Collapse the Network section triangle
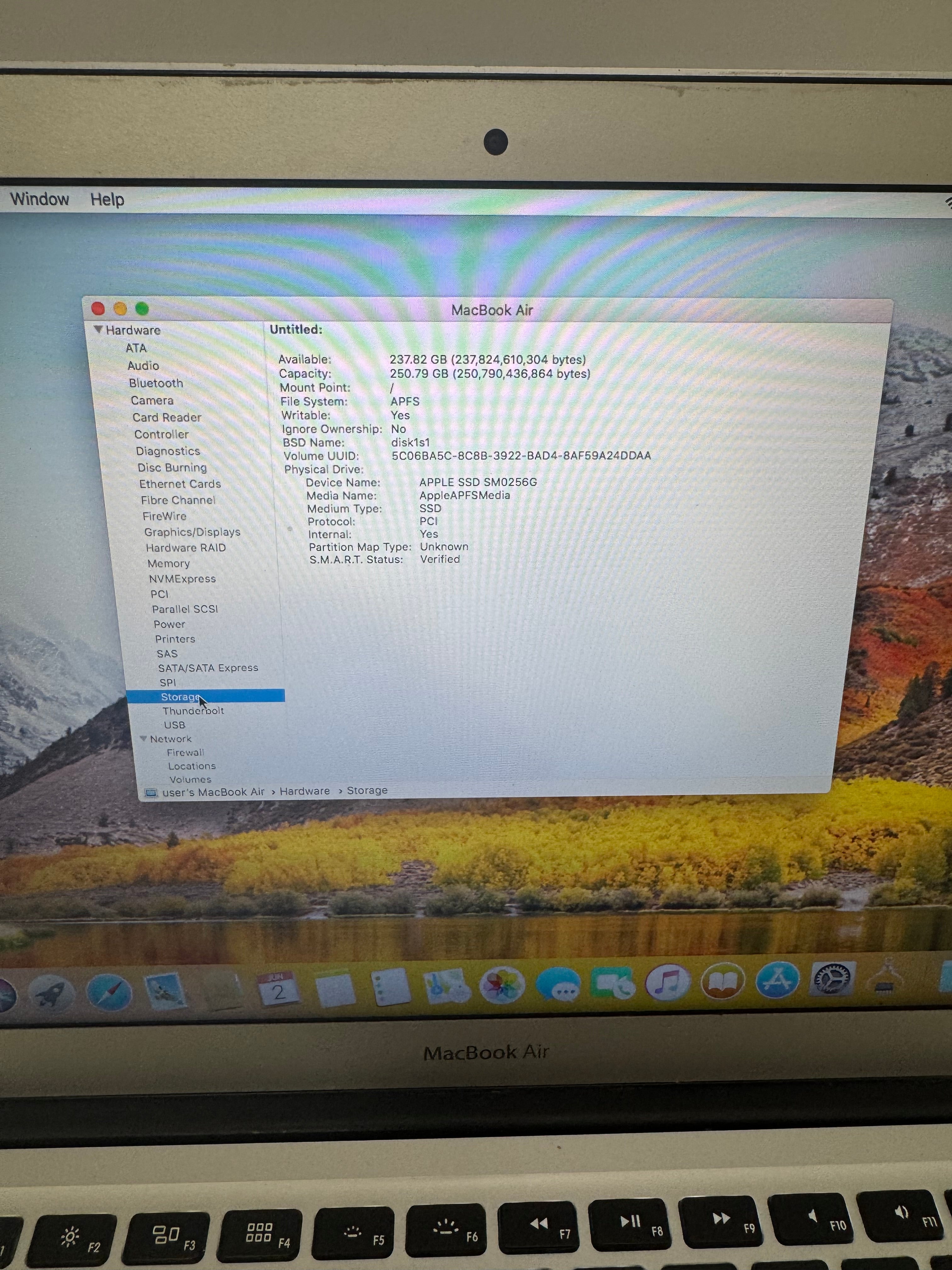Image resolution: width=952 pixels, height=1270 pixels. [143, 739]
